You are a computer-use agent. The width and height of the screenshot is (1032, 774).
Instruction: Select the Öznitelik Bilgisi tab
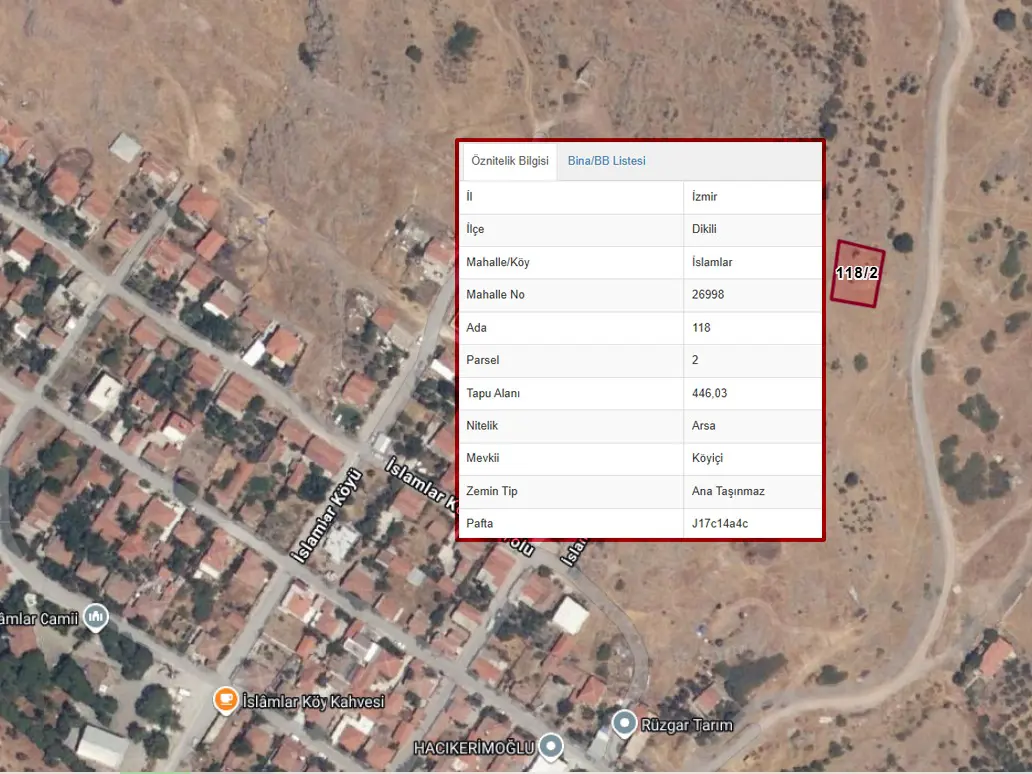510,161
